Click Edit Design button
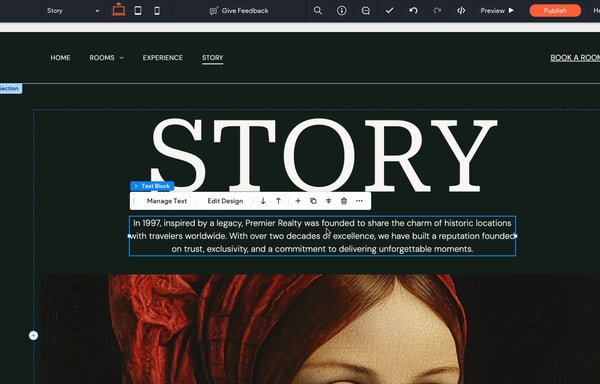600x384 pixels. click(x=225, y=201)
